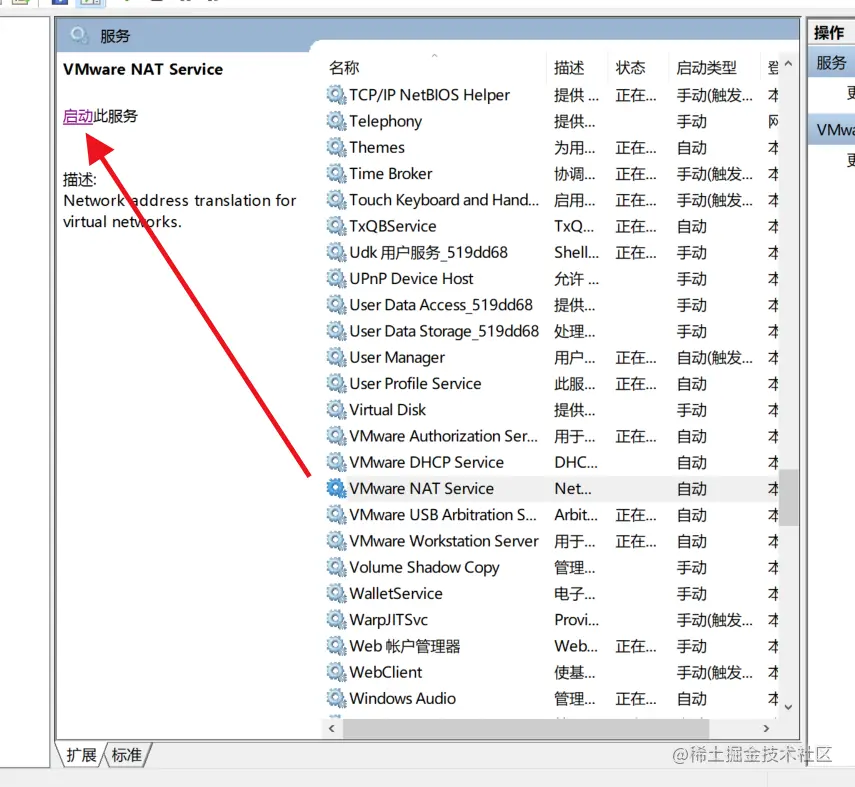Click the 自动 startup type of VMware NAT Service

691,488
